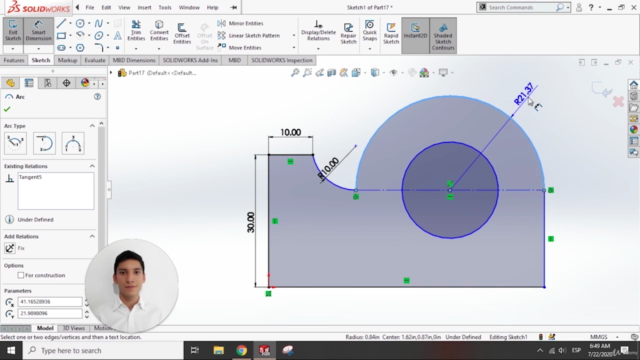Select Tangent5 in Existing Relations
Screen dimensions: 640x360
point(30,177)
